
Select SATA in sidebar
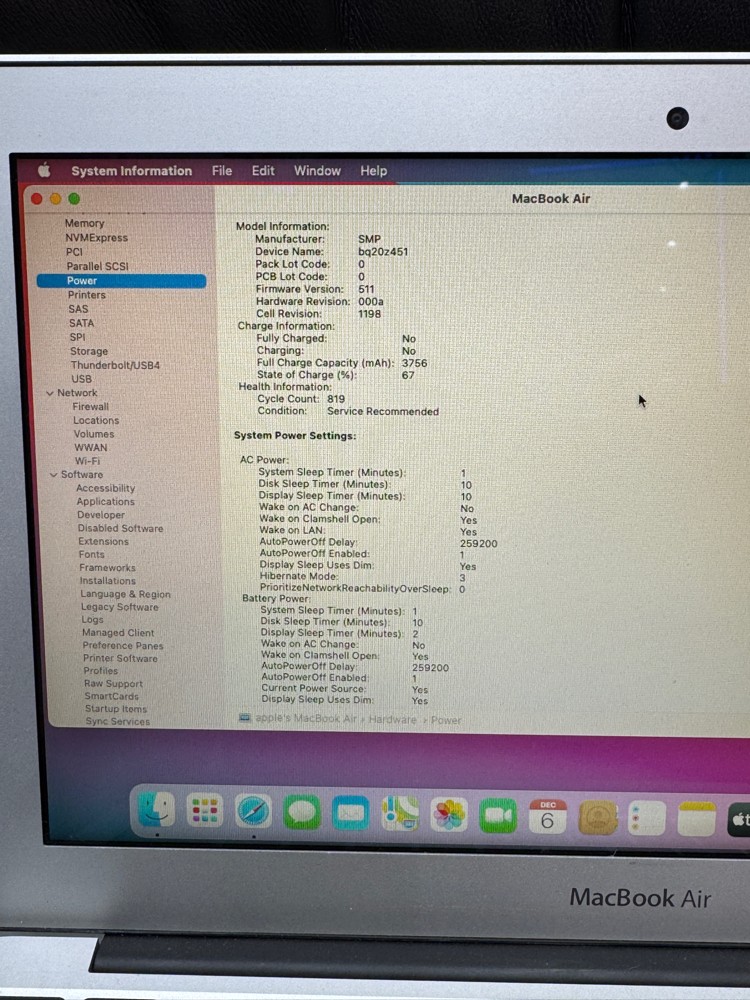[x=82, y=323]
